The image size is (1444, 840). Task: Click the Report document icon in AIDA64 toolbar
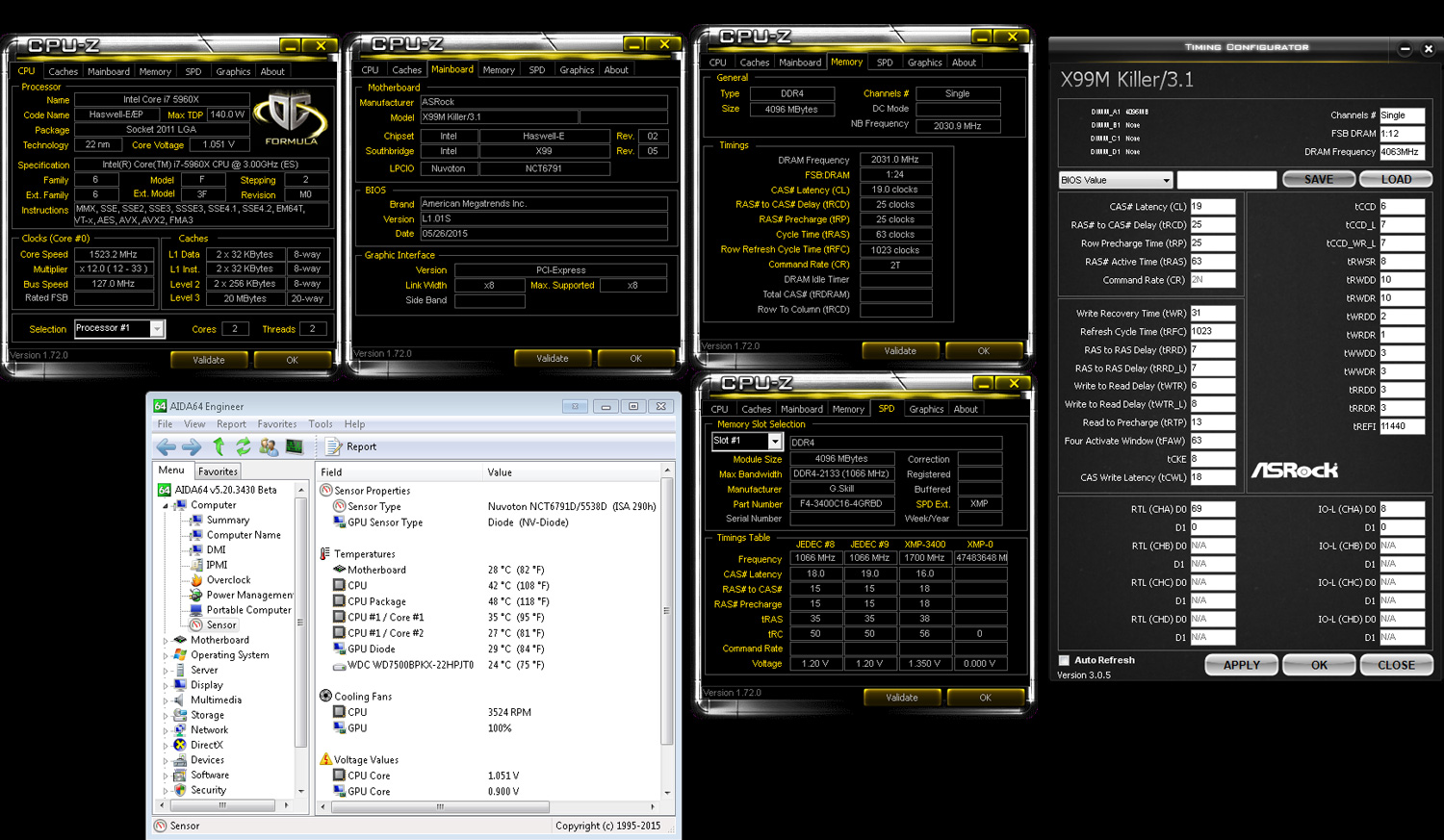pyautogui.click(x=333, y=446)
